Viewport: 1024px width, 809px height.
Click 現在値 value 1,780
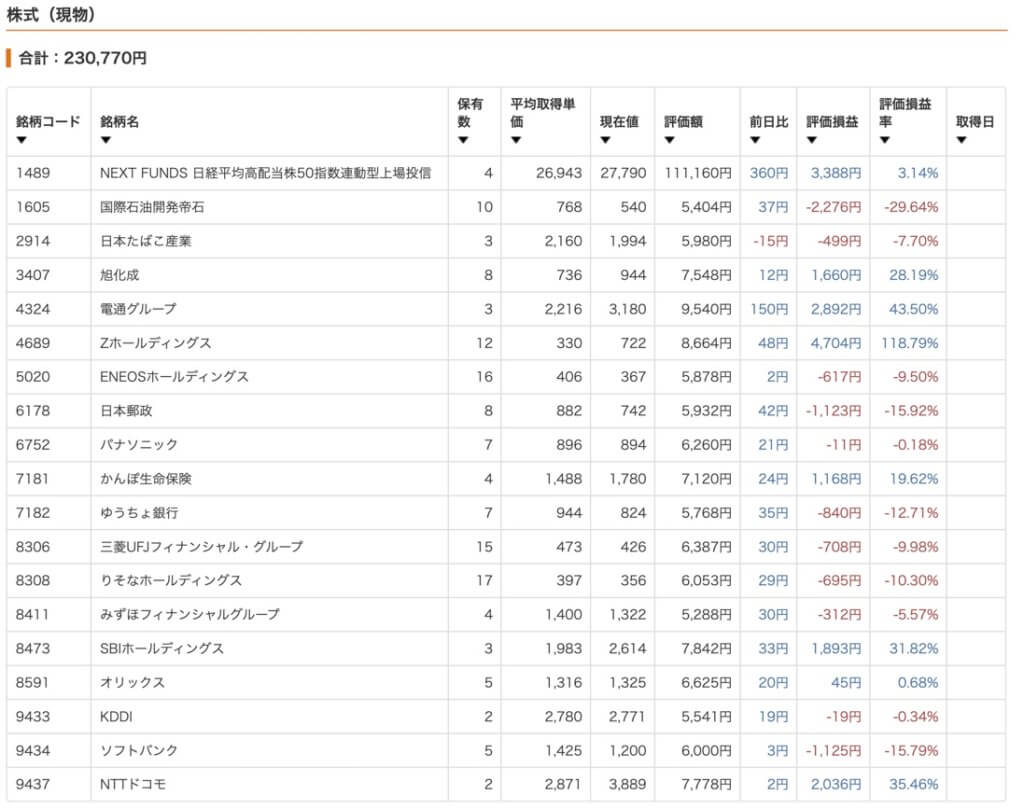coord(628,479)
